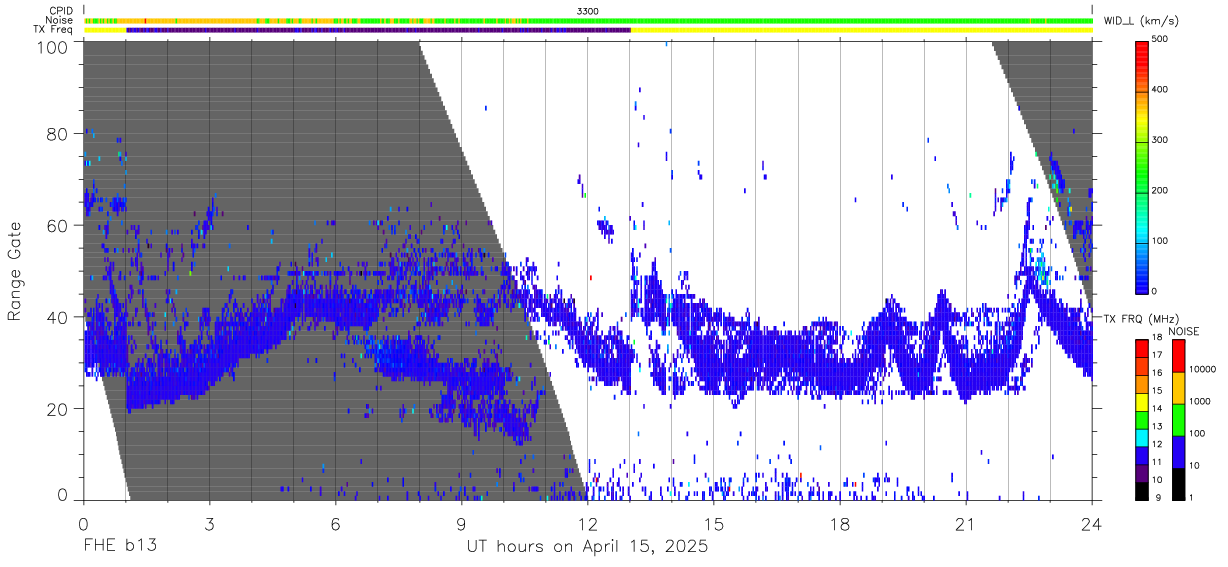Click the TX Freq row label above the plot

54,30
